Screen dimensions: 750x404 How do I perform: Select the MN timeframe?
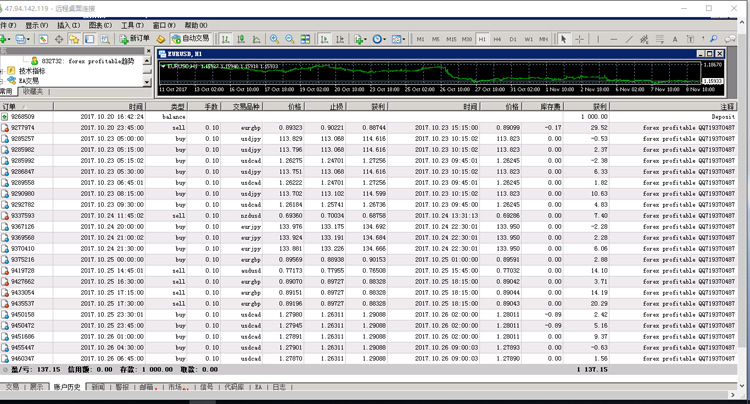coord(543,39)
